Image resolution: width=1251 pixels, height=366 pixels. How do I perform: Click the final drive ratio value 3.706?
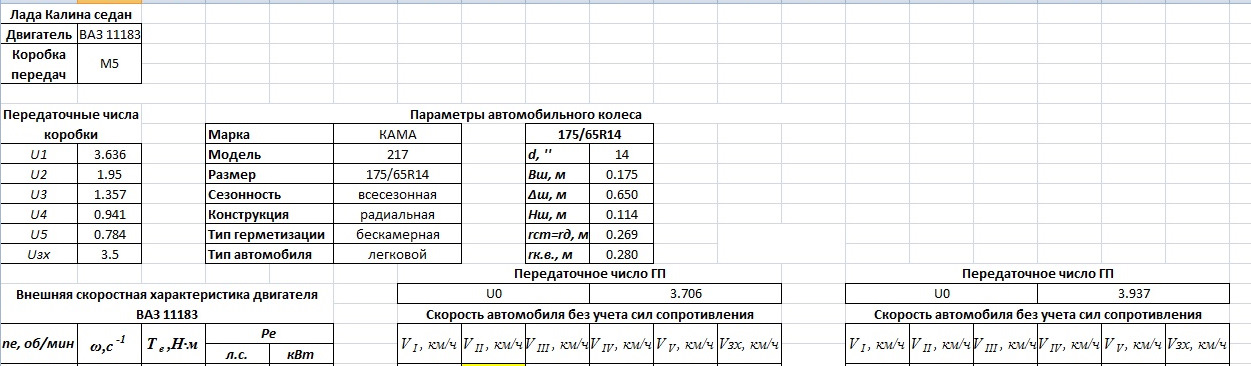coord(685,294)
